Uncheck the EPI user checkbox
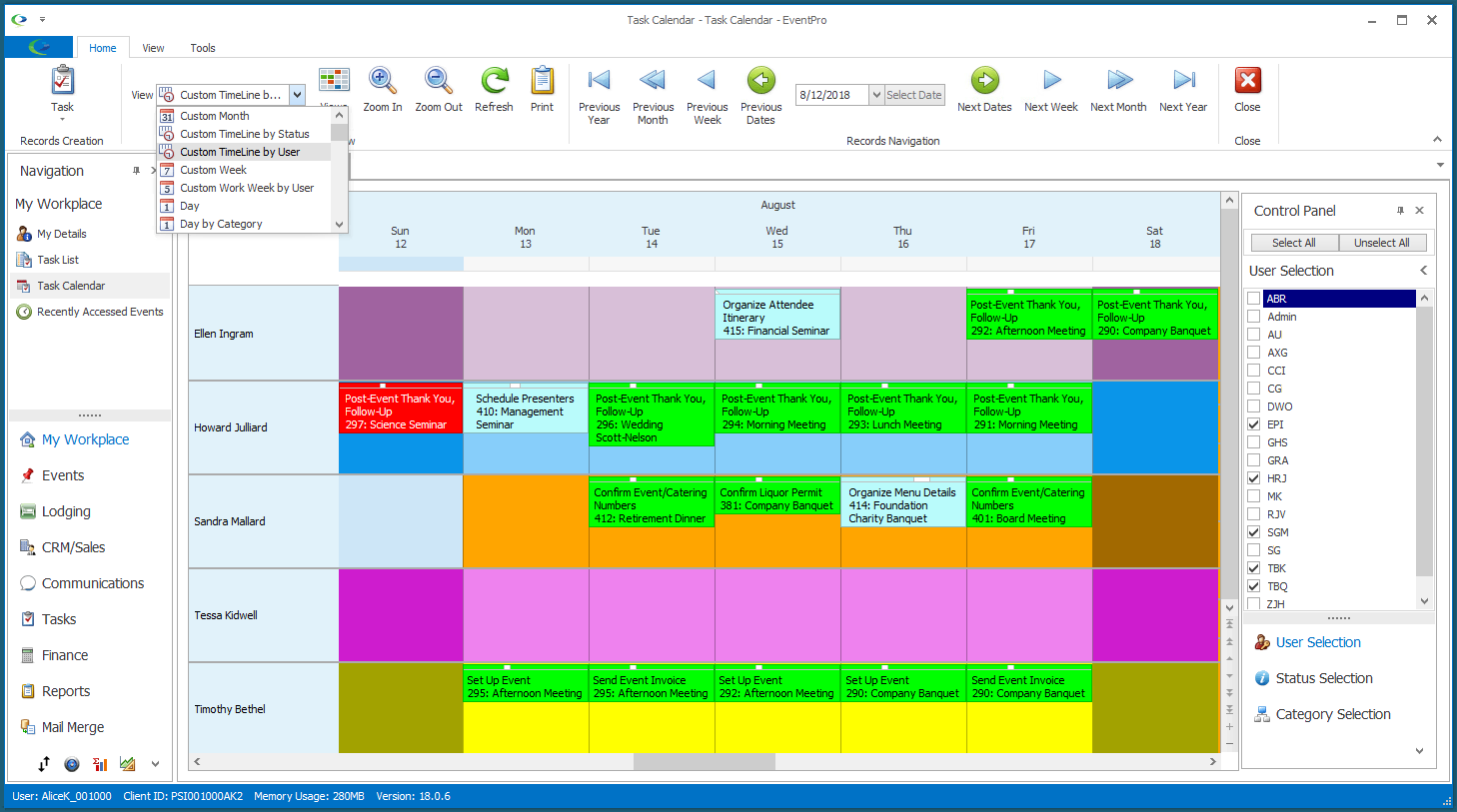 [1253, 424]
